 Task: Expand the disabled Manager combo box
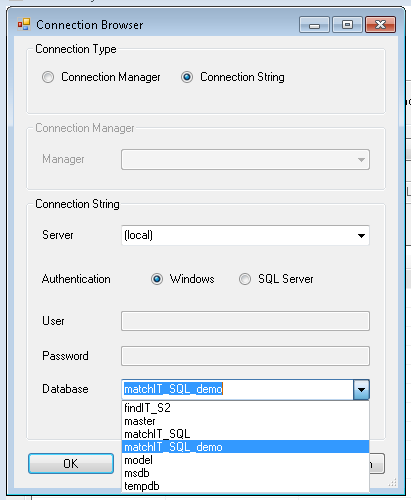click(x=361, y=160)
